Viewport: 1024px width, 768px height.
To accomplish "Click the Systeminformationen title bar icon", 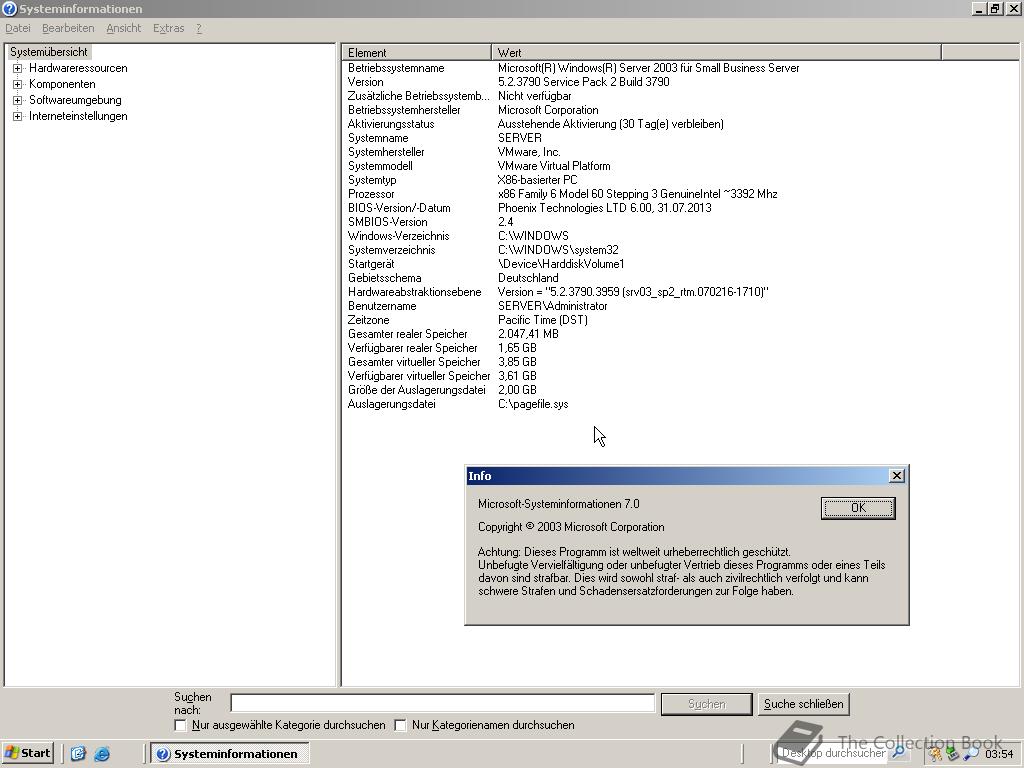I will [x=9, y=8].
